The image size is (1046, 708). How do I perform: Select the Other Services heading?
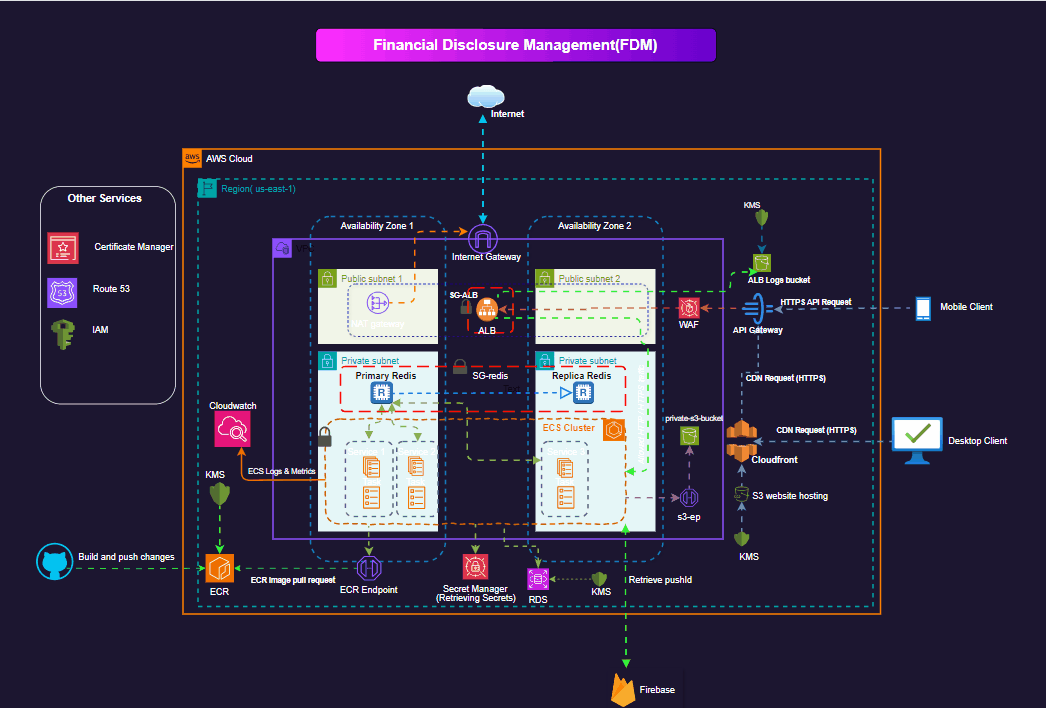click(x=105, y=198)
